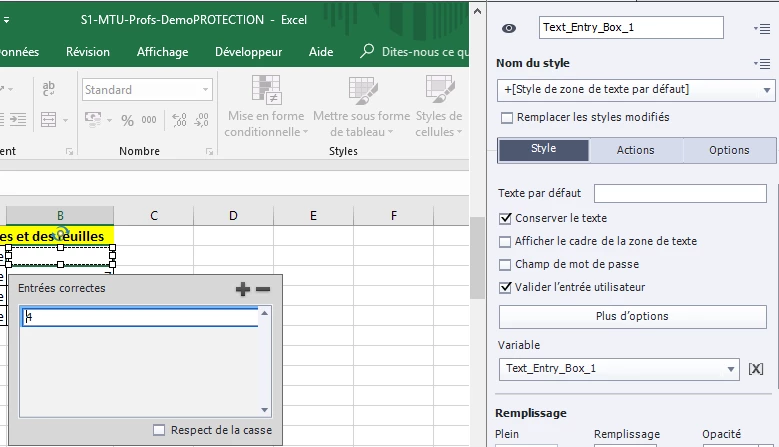Open the Nombre group dialog launcher
The image size is (779, 447).
(x=209, y=151)
